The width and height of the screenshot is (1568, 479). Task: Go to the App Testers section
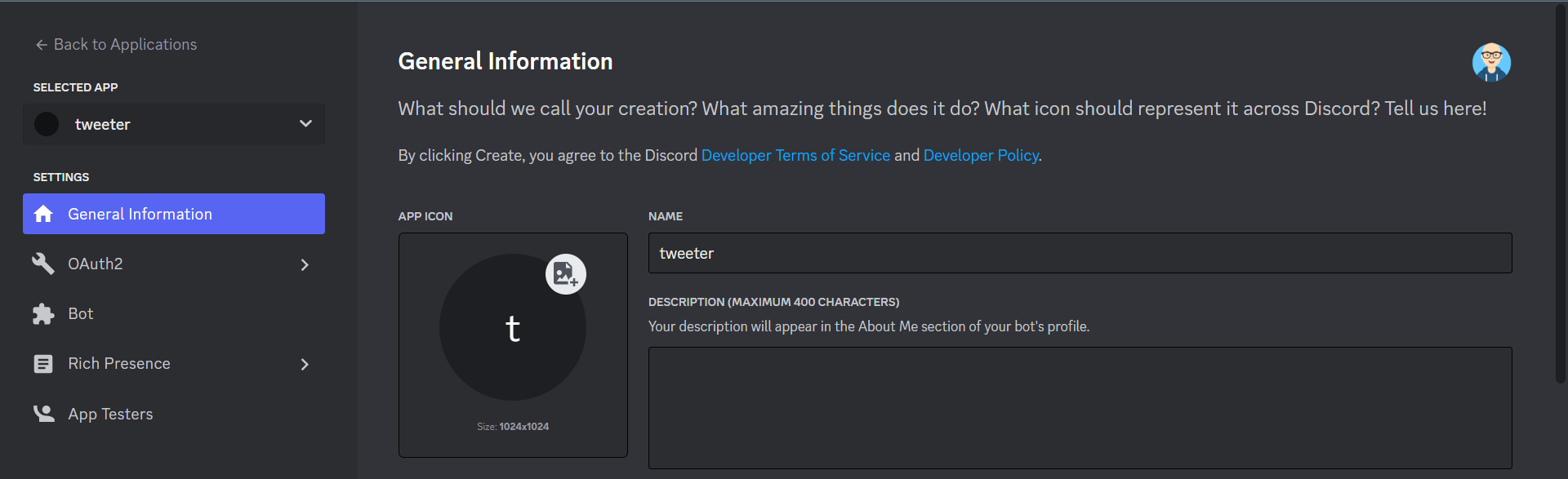tap(110, 414)
